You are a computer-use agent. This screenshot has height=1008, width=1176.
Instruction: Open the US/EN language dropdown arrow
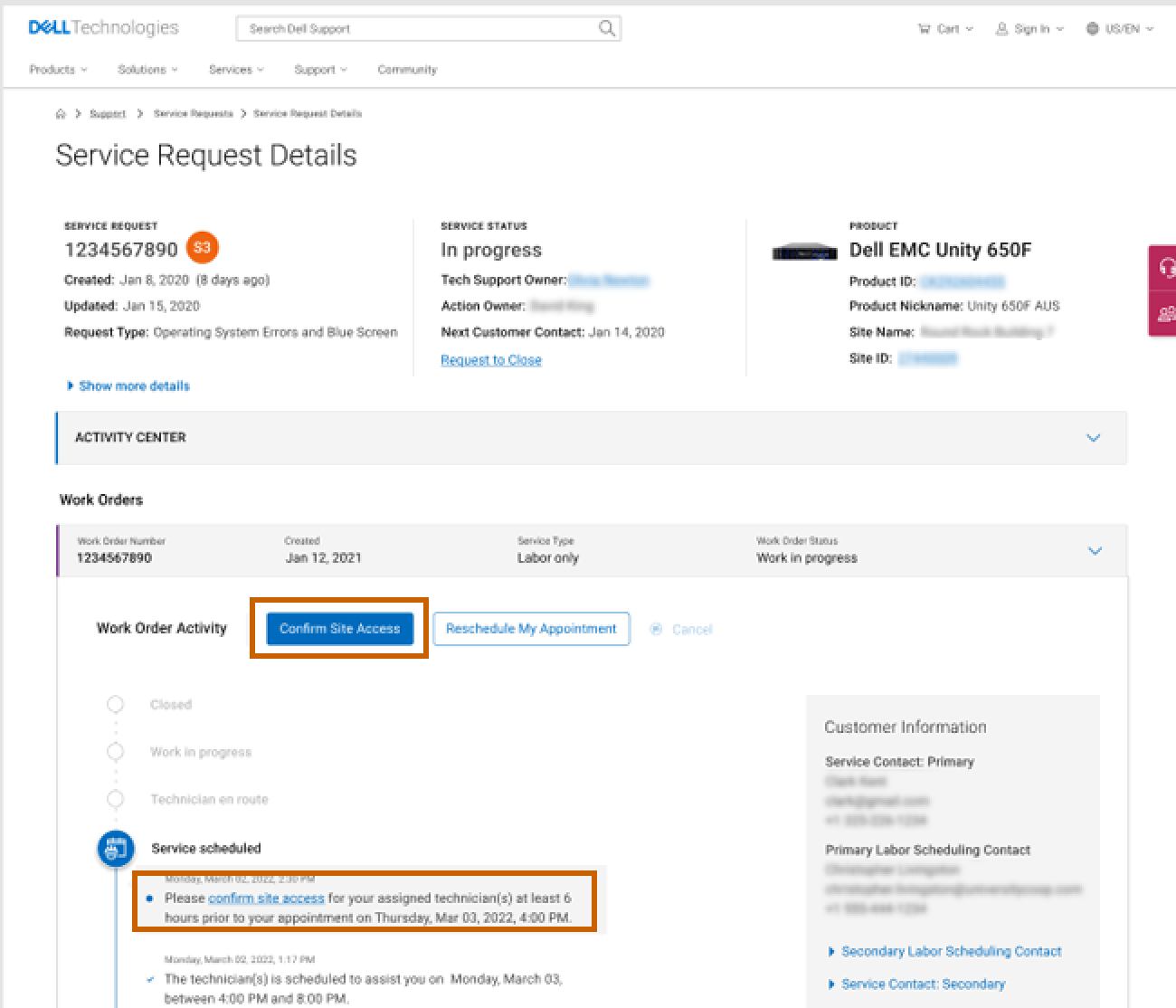(x=1150, y=29)
